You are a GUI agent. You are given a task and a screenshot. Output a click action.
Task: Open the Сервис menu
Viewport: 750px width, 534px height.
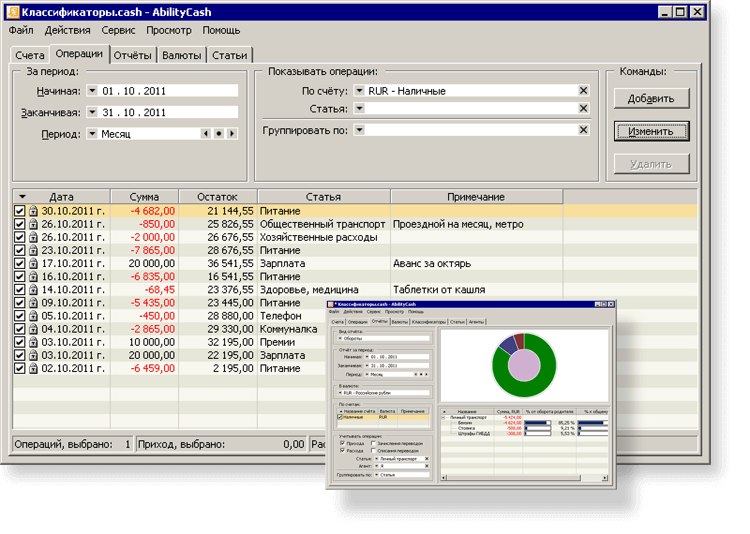[118, 30]
